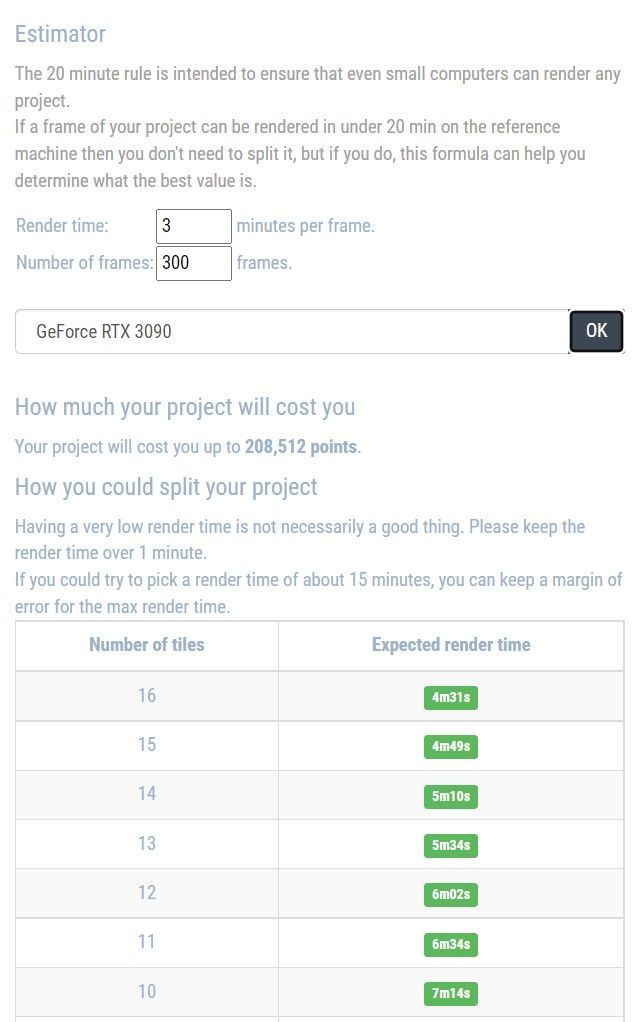This screenshot has height=1022, width=635.
Task: Click the 16 tiles row cell
Action: coord(147,696)
